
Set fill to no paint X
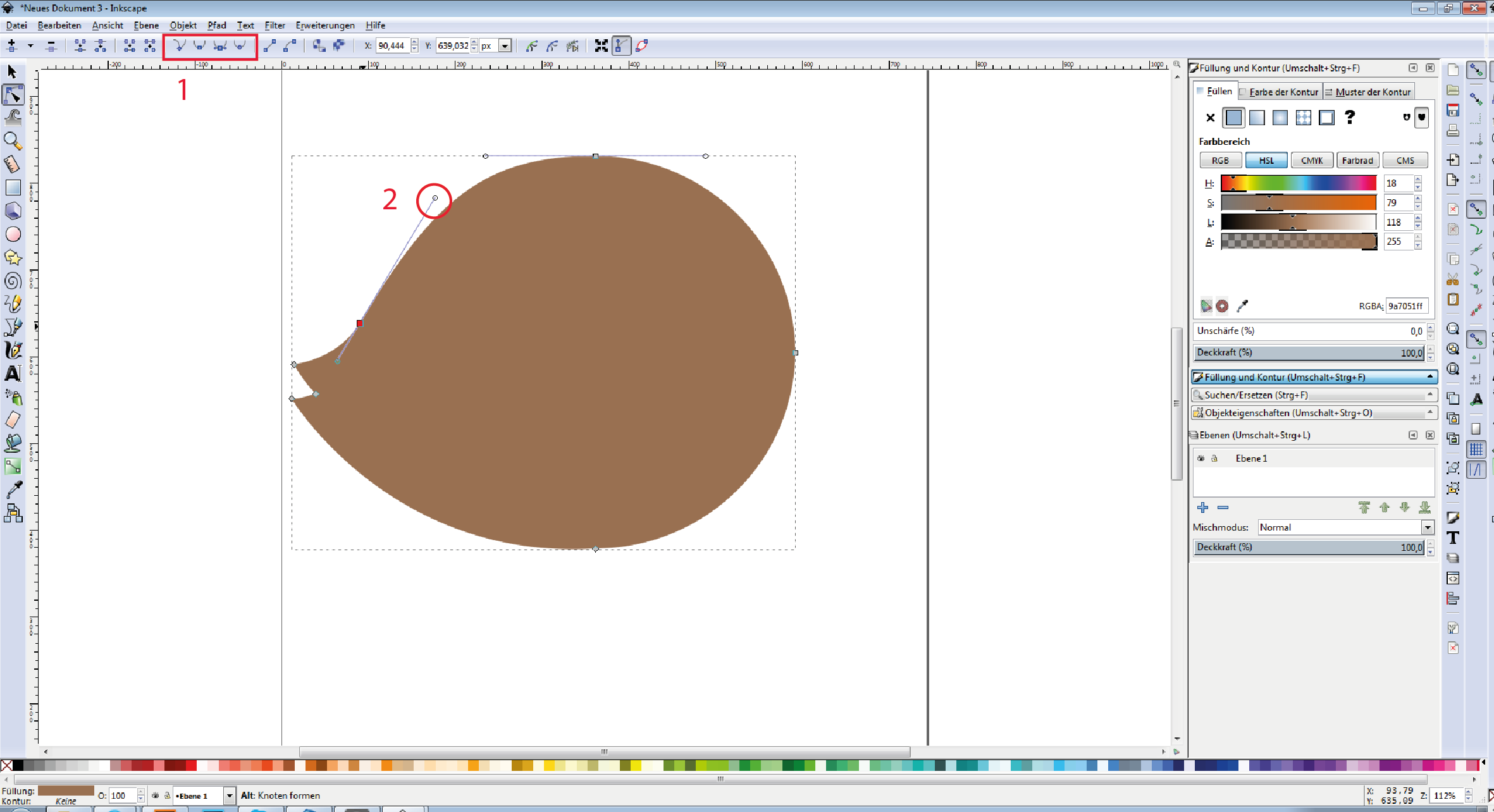point(1210,118)
